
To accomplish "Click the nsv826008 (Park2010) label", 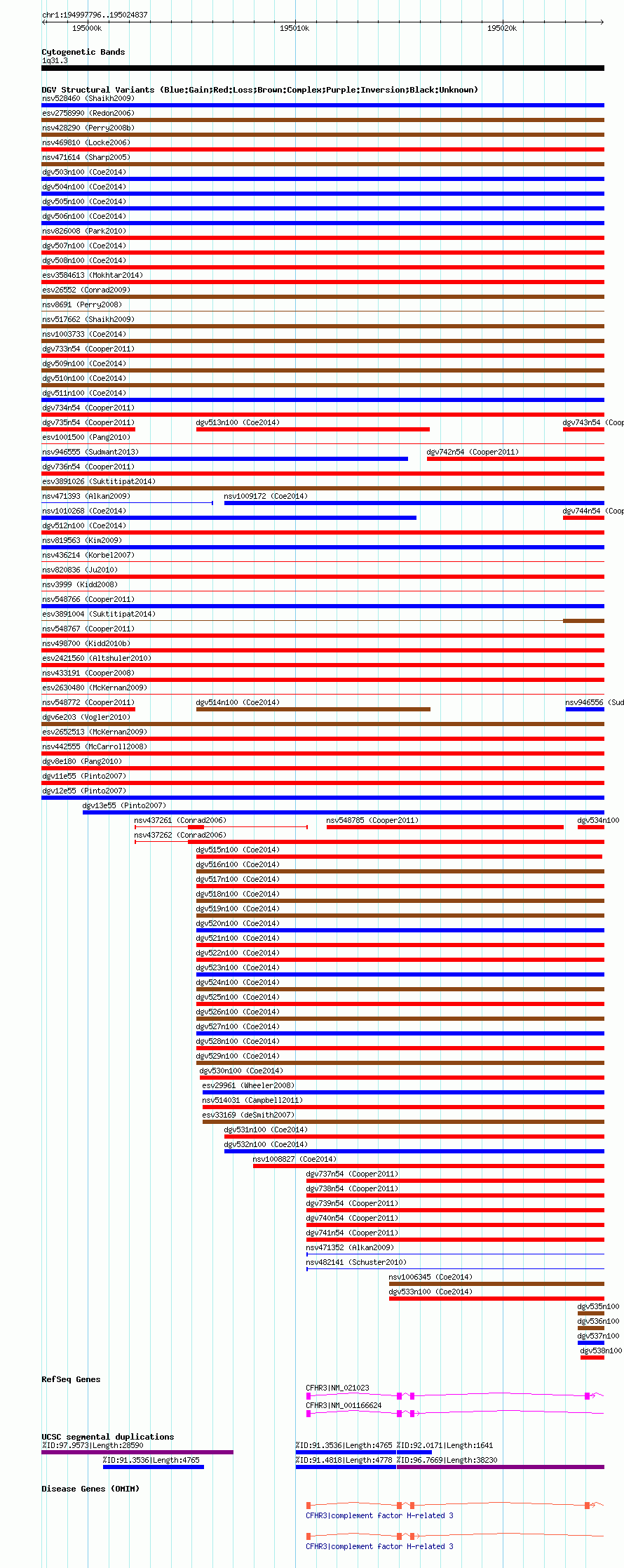I will (83, 231).
